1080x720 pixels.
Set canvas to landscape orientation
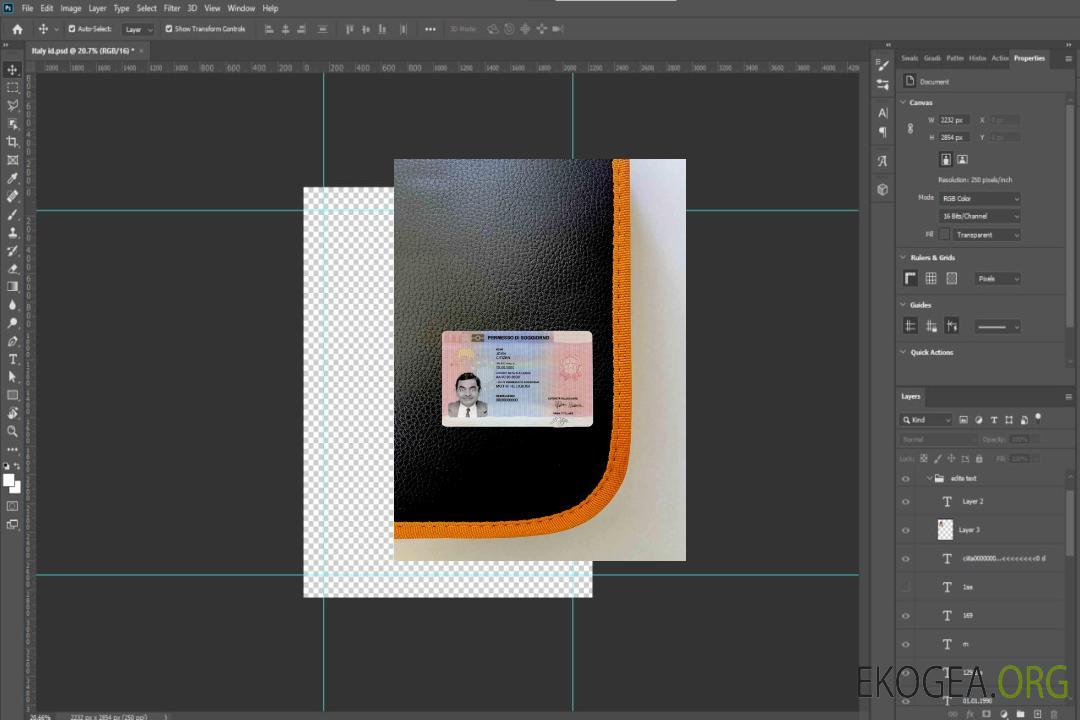coord(962,159)
